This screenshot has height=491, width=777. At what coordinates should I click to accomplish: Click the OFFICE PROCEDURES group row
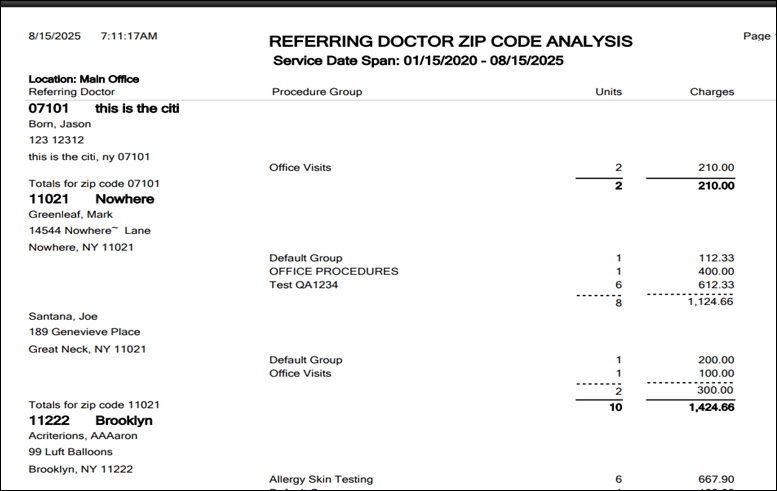[334, 272]
